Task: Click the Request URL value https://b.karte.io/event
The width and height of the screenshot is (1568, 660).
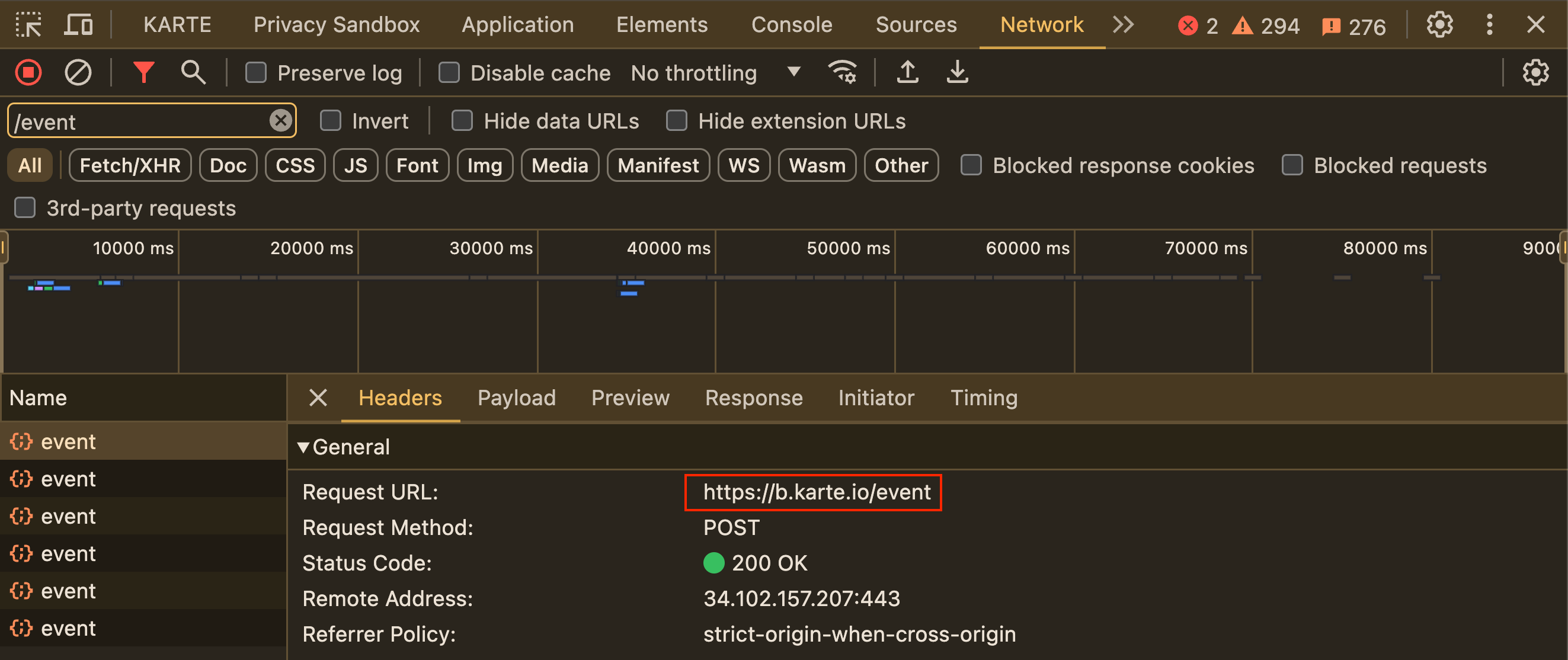Action: click(x=817, y=492)
